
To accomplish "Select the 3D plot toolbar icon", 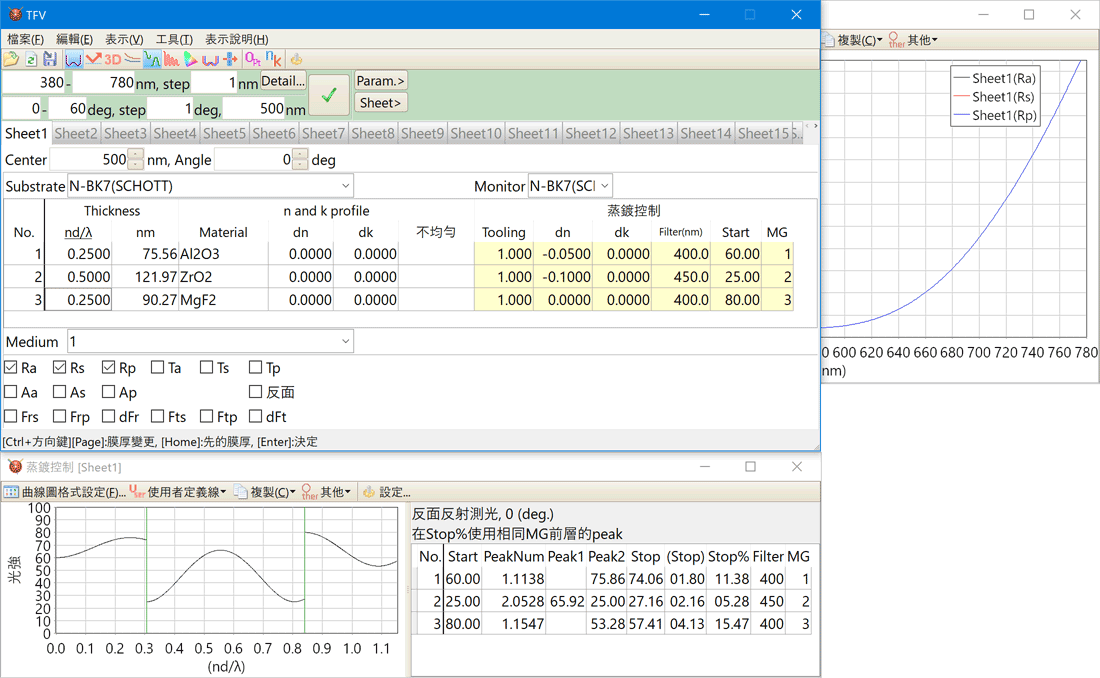I will tap(112, 60).
